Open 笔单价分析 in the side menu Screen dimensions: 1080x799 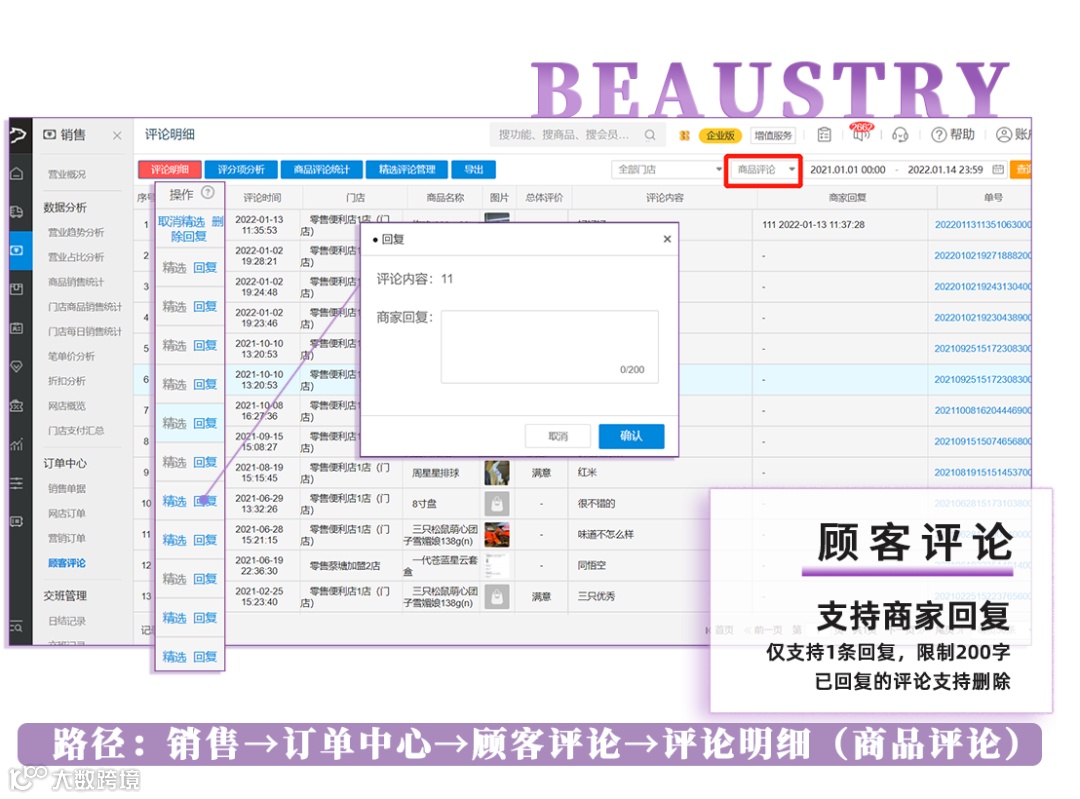click(72, 356)
